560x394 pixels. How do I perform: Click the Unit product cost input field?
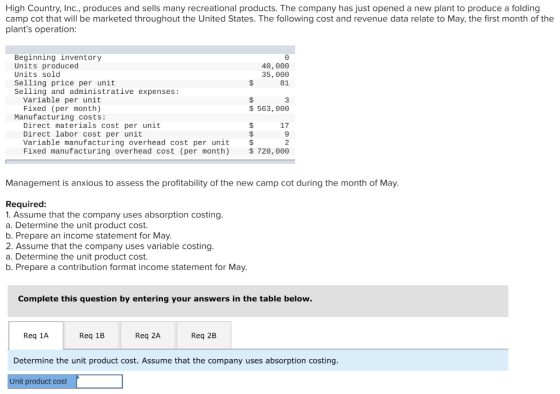(x=100, y=381)
